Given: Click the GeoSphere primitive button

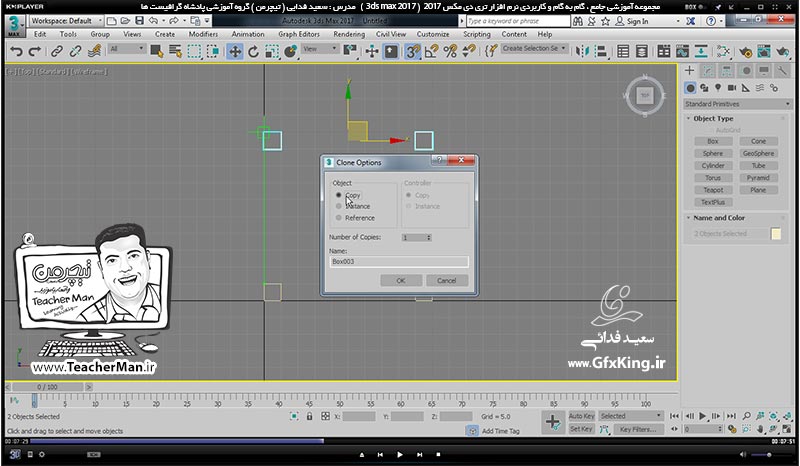Looking at the screenshot, I should pyautogui.click(x=758, y=153).
